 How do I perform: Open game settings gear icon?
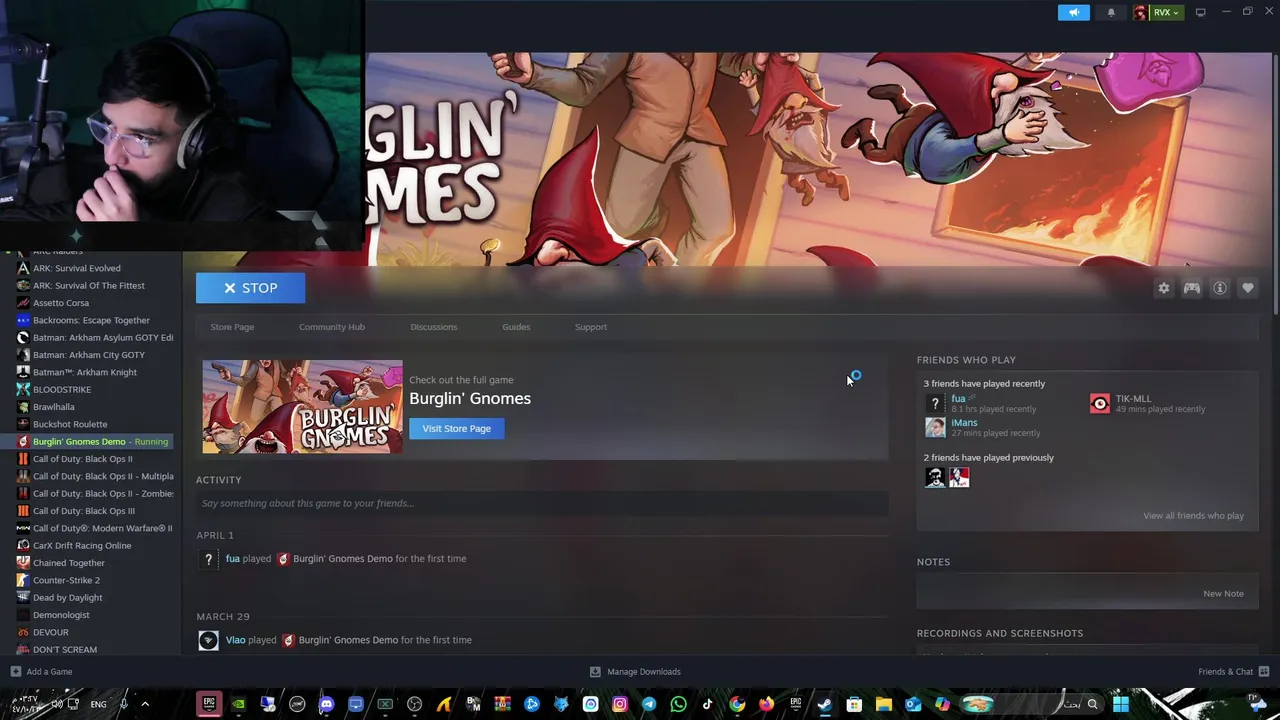click(x=1164, y=288)
